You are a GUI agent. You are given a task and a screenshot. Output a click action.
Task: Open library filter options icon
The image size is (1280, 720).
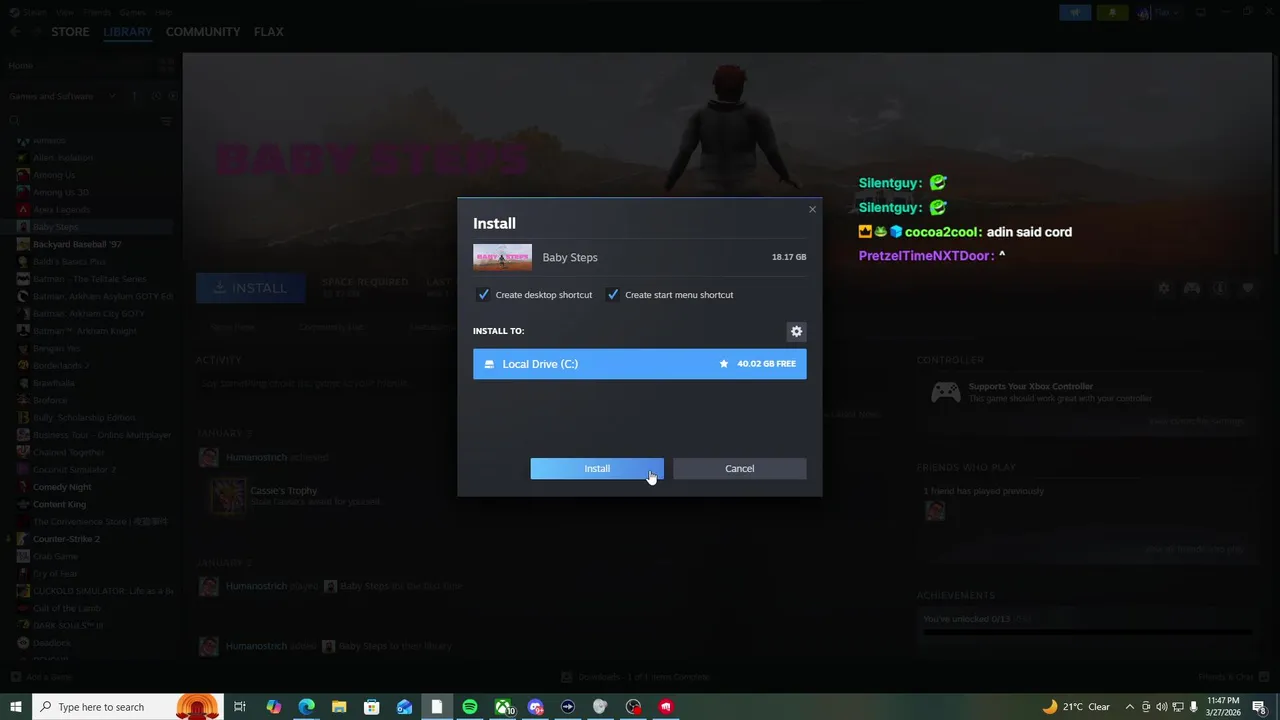[x=166, y=120]
